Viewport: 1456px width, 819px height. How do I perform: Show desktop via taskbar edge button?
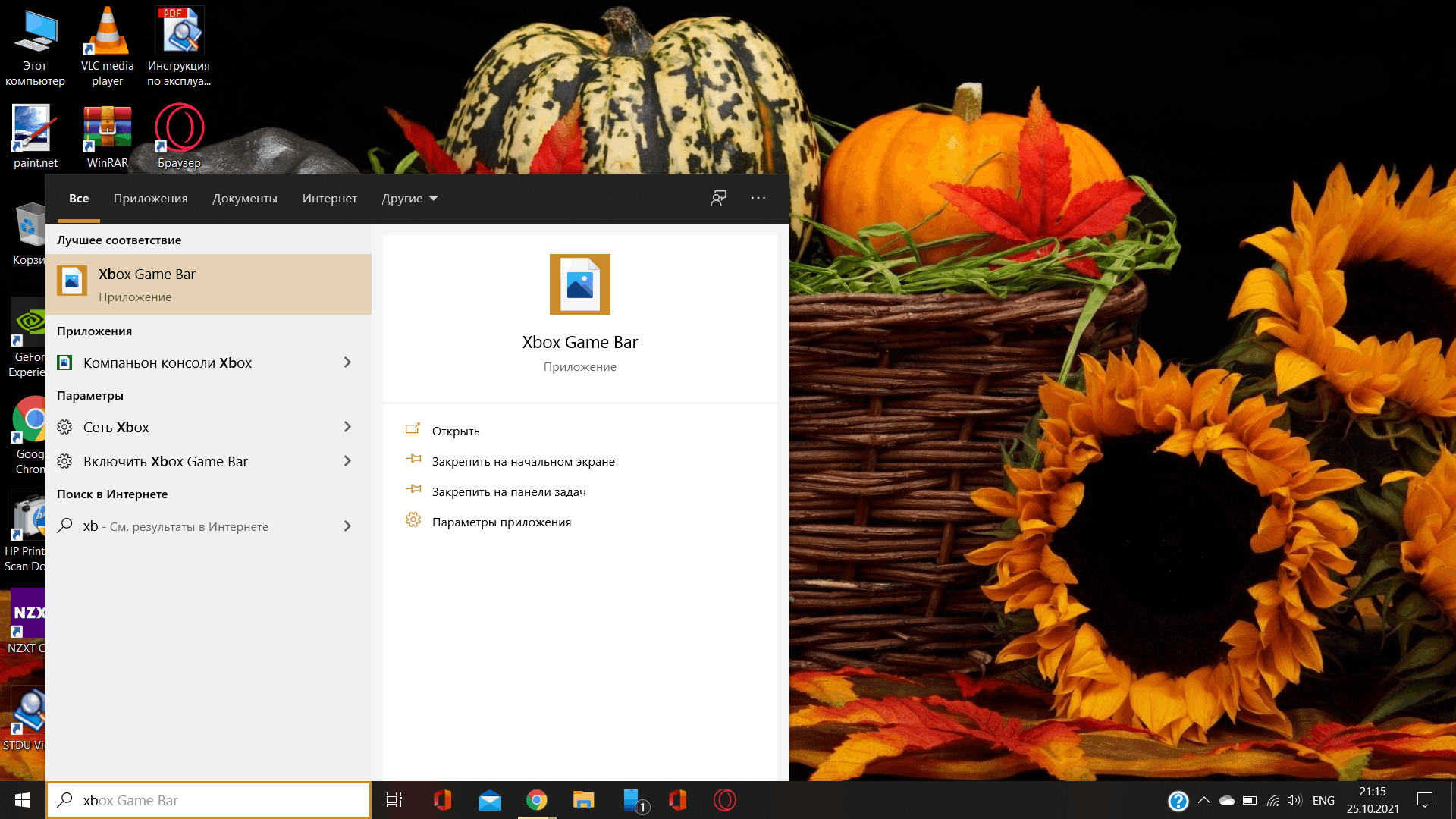1452,800
